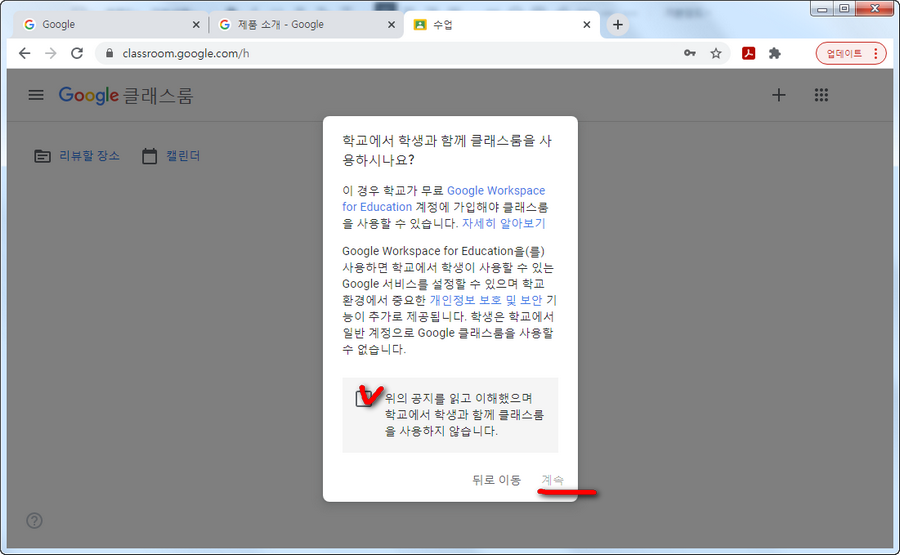Screen dimensions: 900x555
Task: Open 리뷰할 장소 link
Action: [x=90, y=156]
